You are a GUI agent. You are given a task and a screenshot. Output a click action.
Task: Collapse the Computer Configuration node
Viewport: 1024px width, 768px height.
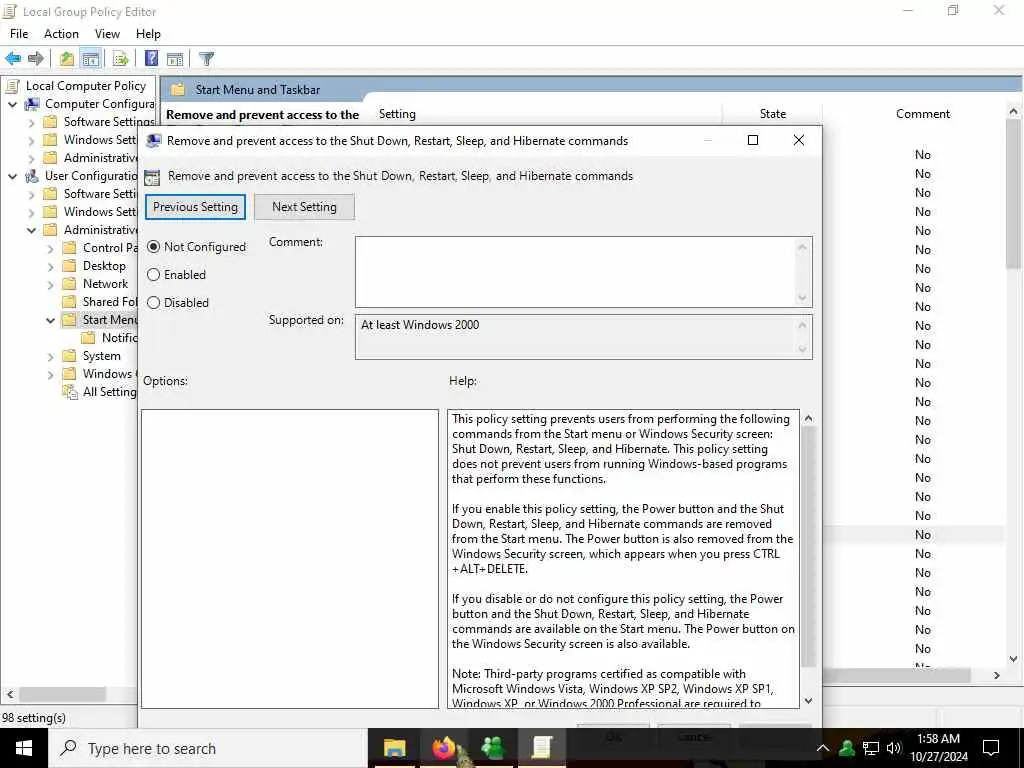point(12,104)
